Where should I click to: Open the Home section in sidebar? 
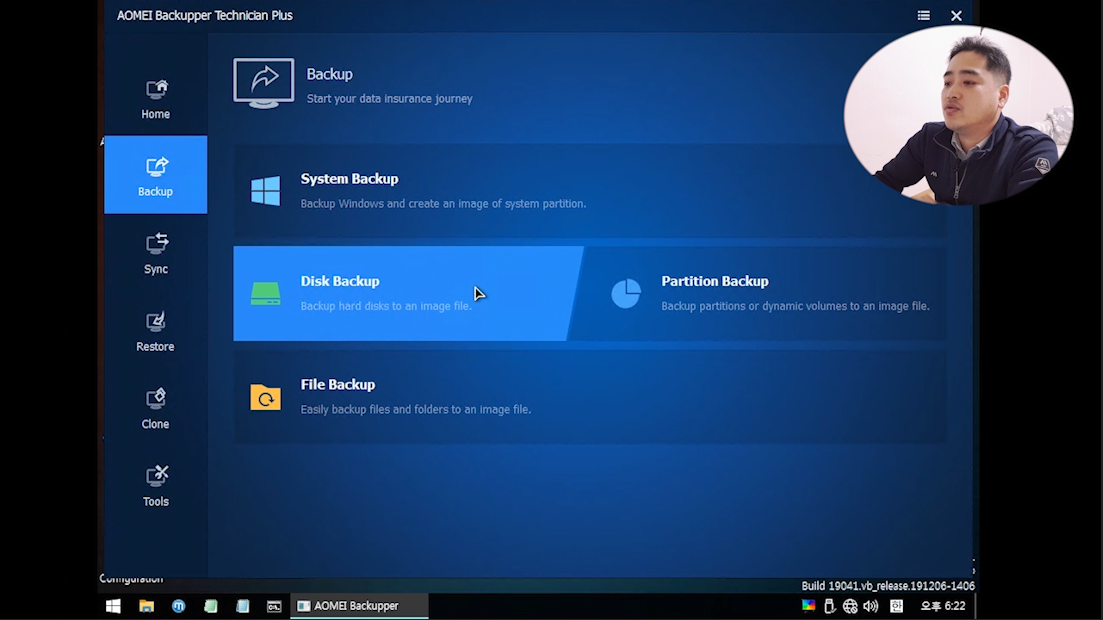coord(155,99)
